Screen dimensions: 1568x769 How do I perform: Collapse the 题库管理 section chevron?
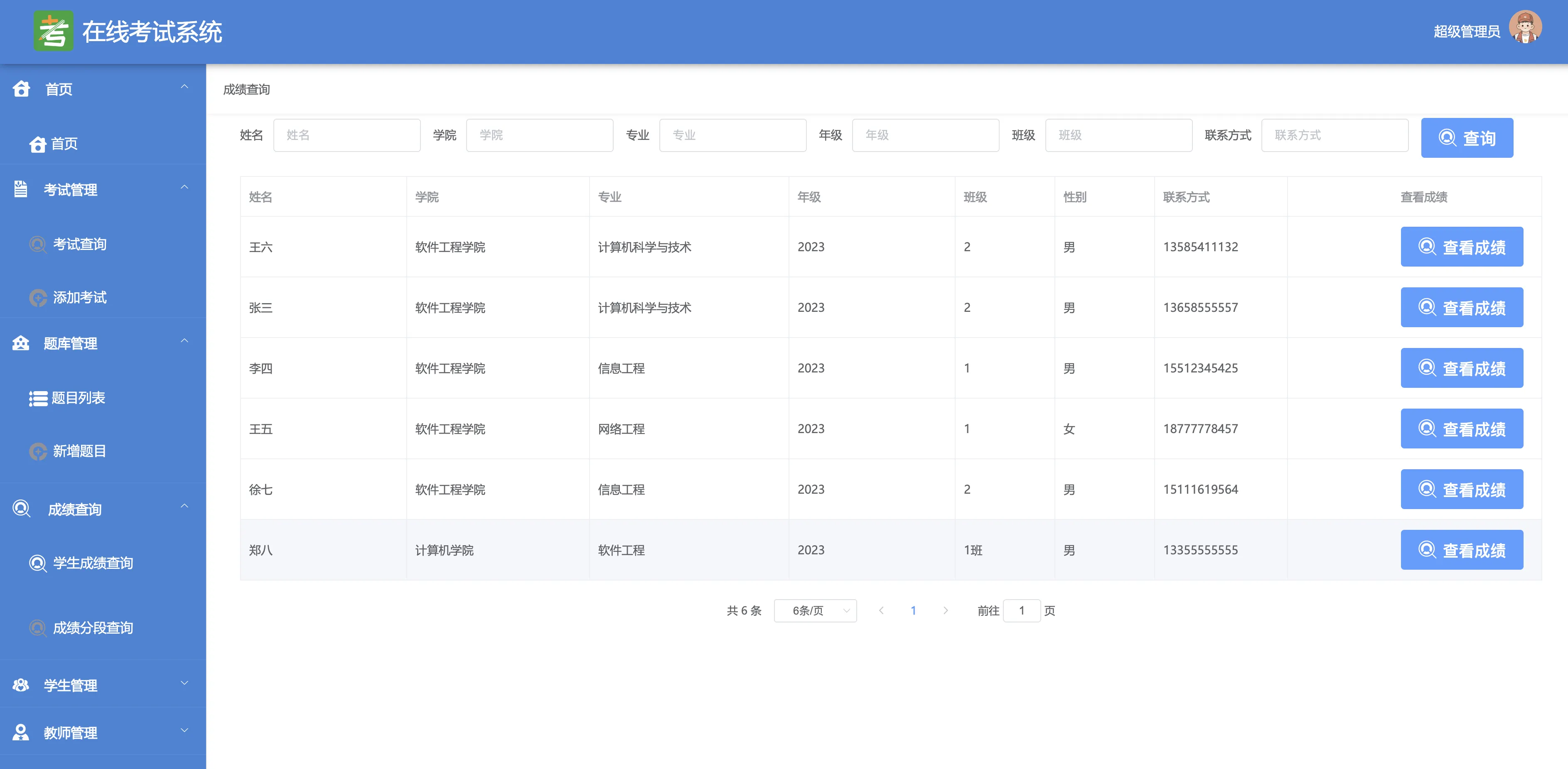click(184, 341)
